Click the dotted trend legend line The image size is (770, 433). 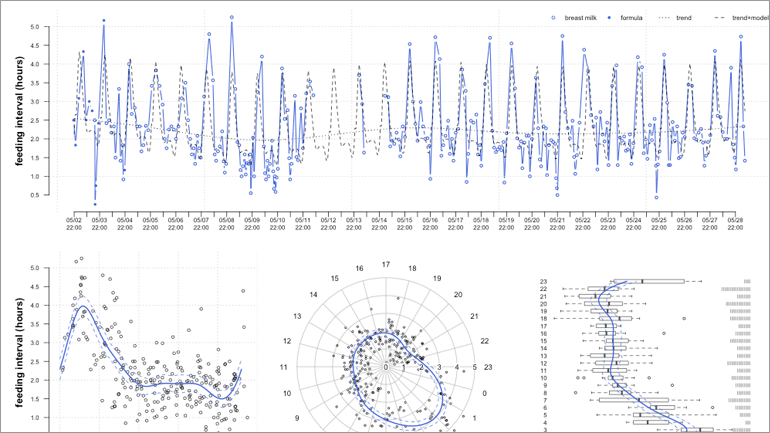point(665,18)
